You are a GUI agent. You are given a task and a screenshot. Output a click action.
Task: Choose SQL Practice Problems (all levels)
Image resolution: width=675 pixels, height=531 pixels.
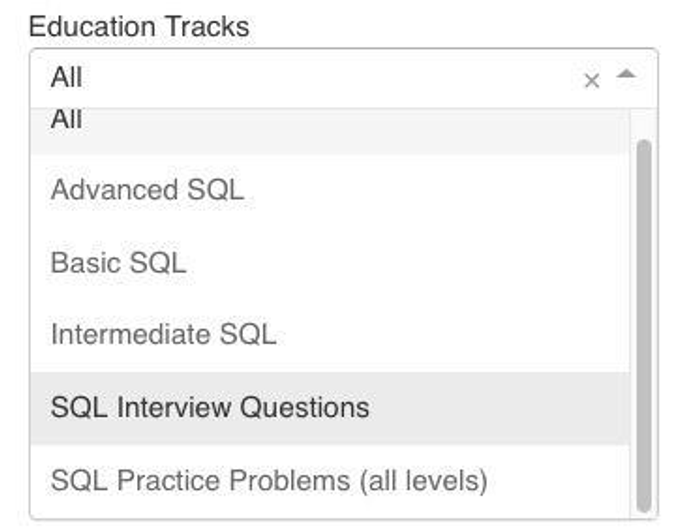pyautogui.click(x=269, y=481)
